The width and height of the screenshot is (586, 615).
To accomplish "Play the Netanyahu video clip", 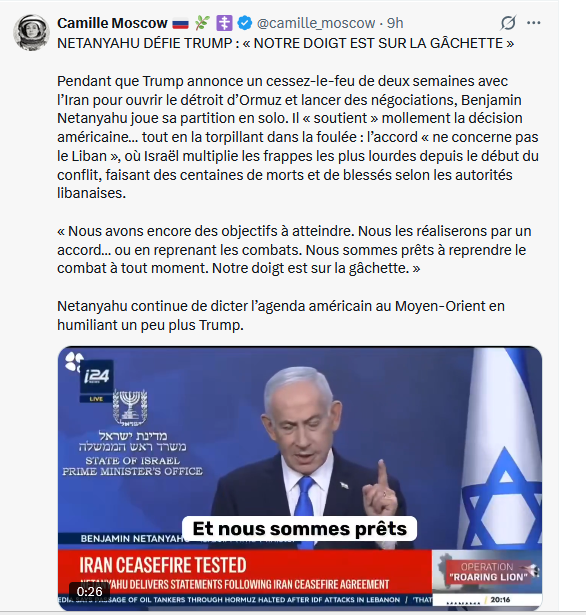I will [x=300, y=478].
